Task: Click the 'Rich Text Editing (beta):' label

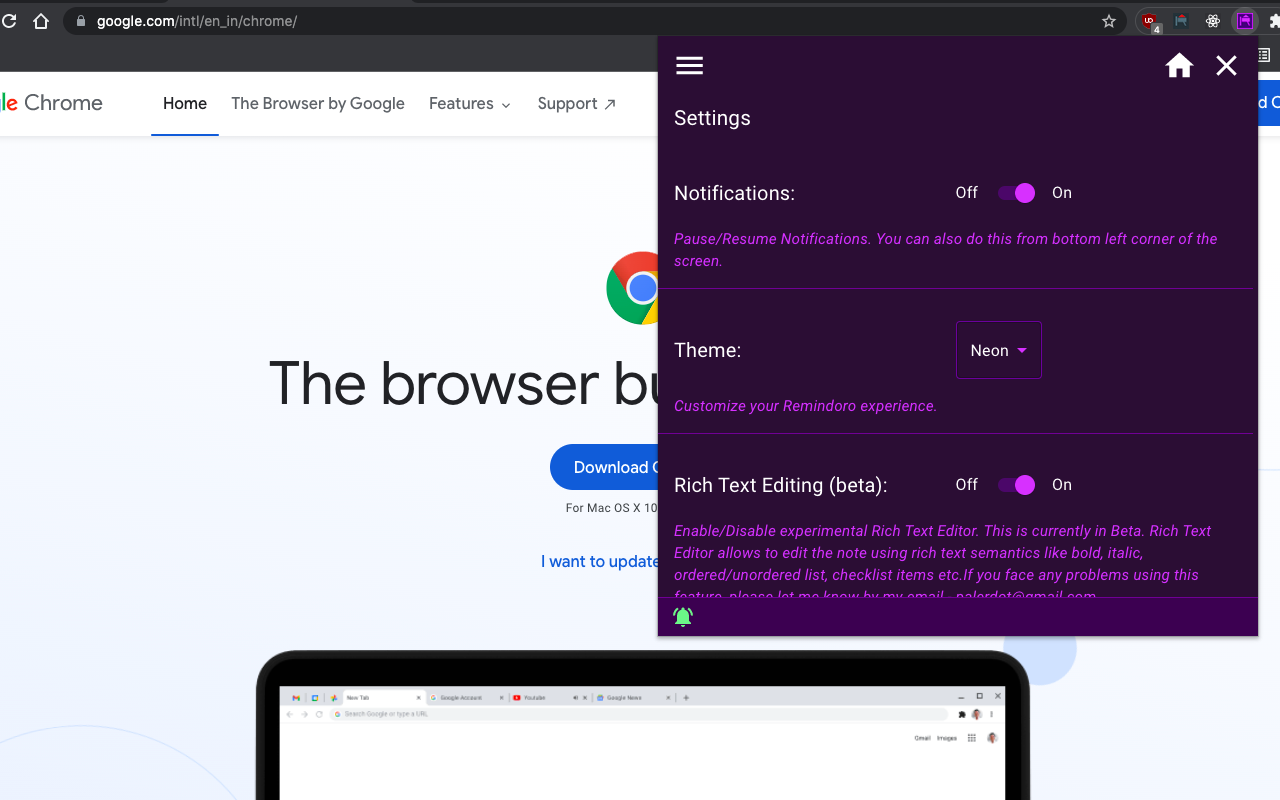Action: [780, 485]
